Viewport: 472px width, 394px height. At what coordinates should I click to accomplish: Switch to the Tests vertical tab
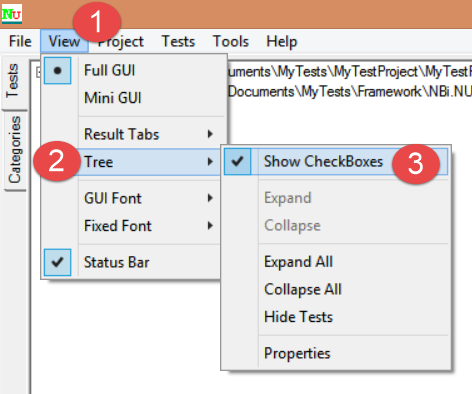[13, 81]
